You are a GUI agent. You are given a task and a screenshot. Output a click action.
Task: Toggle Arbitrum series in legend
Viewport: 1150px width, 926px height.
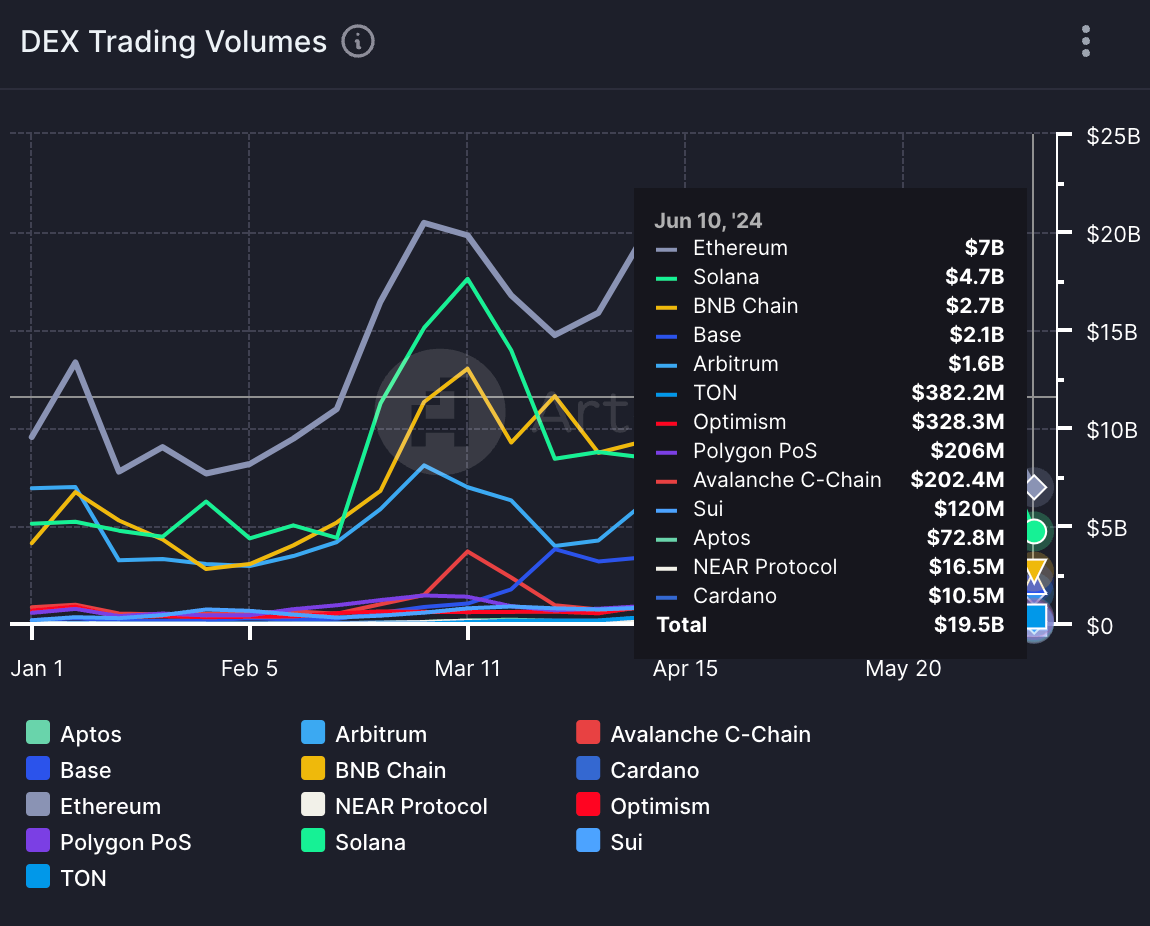point(364,733)
